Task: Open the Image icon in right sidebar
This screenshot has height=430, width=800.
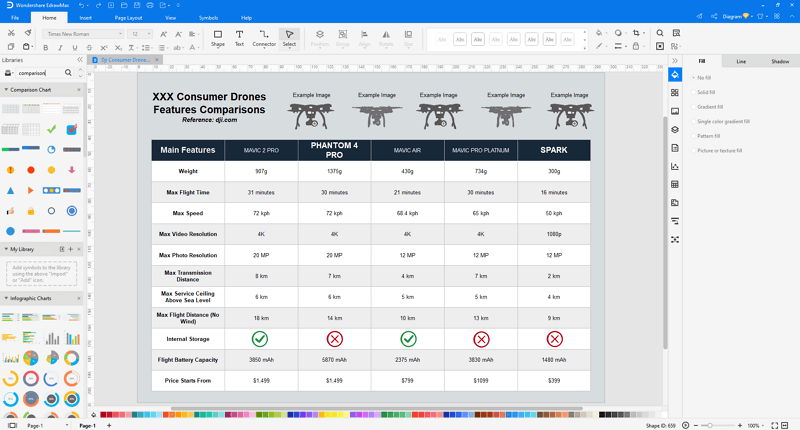Action: pos(675,111)
